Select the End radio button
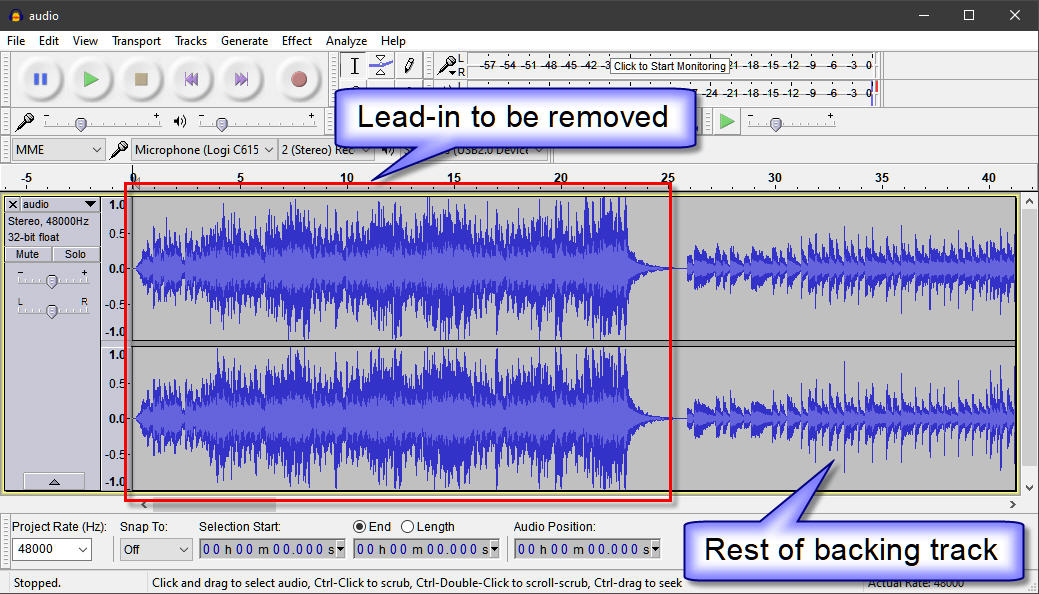This screenshot has height=594, width=1039. [x=359, y=526]
